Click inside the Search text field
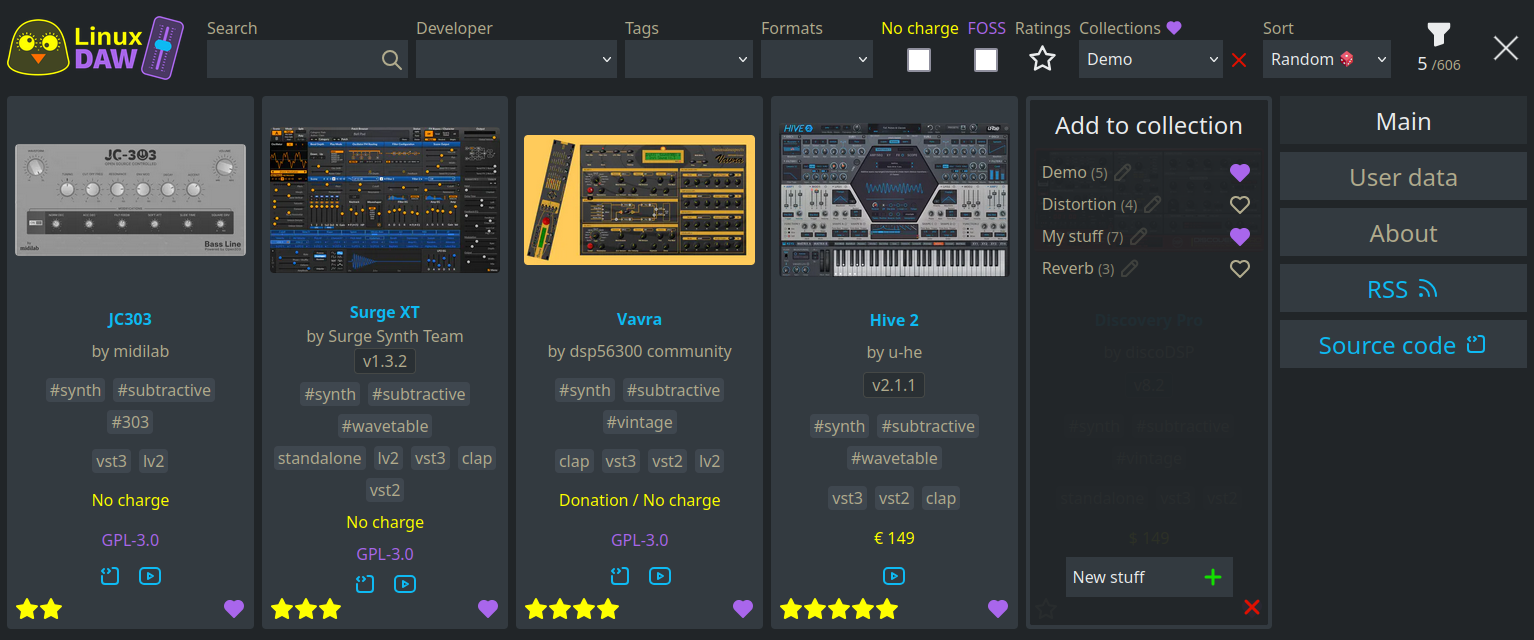 click(x=290, y=60)
